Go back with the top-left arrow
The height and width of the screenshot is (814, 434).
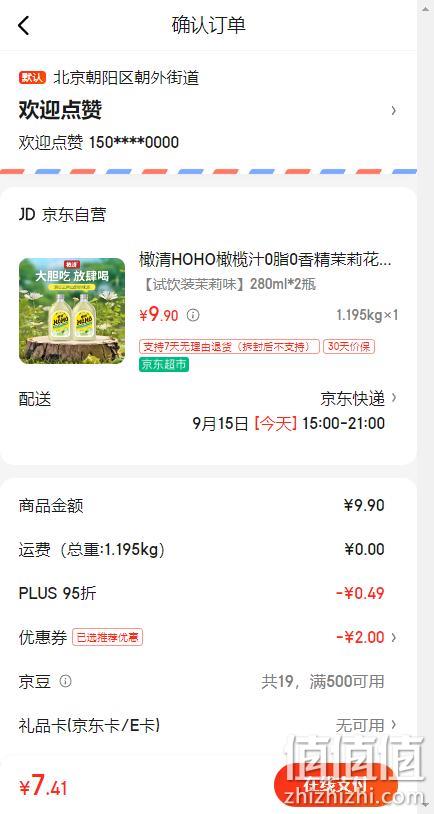(24, 25)
